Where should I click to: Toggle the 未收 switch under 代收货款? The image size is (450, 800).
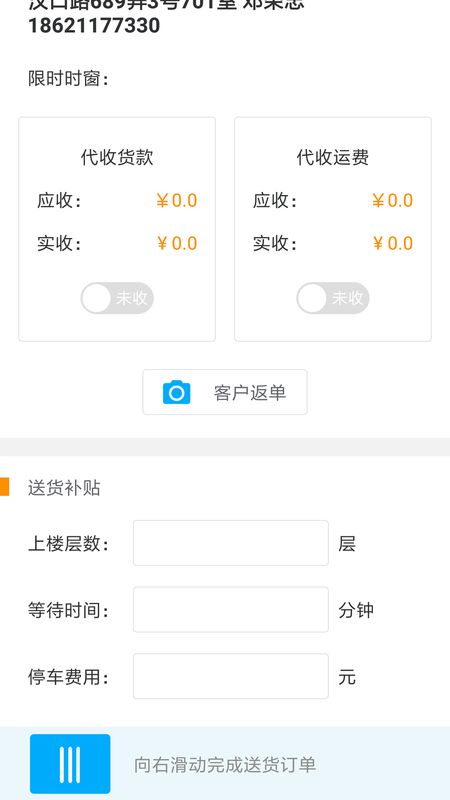[117, 298]
